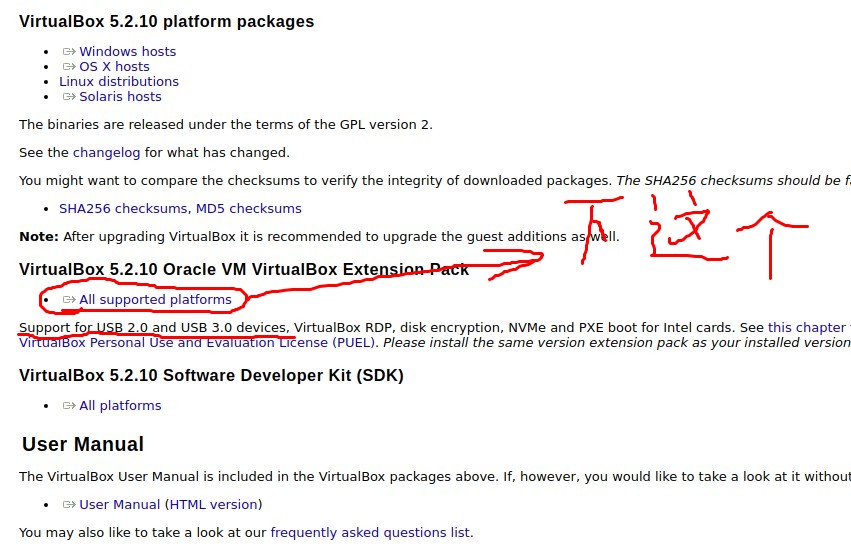Open the User Manual link
The height and width of the screenshot is (553, 851).
pos(120,505)
